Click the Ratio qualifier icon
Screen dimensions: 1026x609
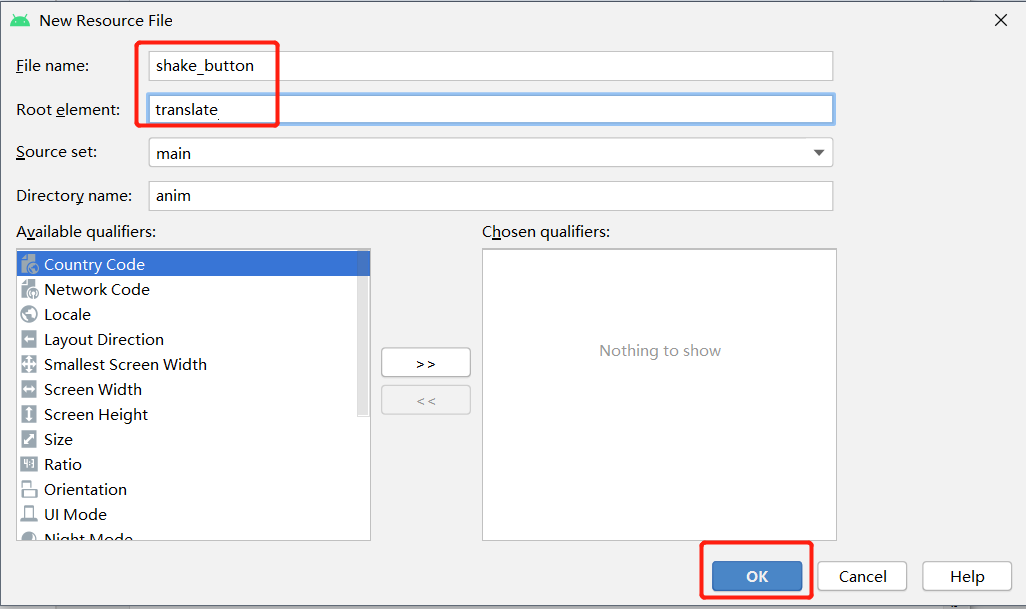coord(29,464)
